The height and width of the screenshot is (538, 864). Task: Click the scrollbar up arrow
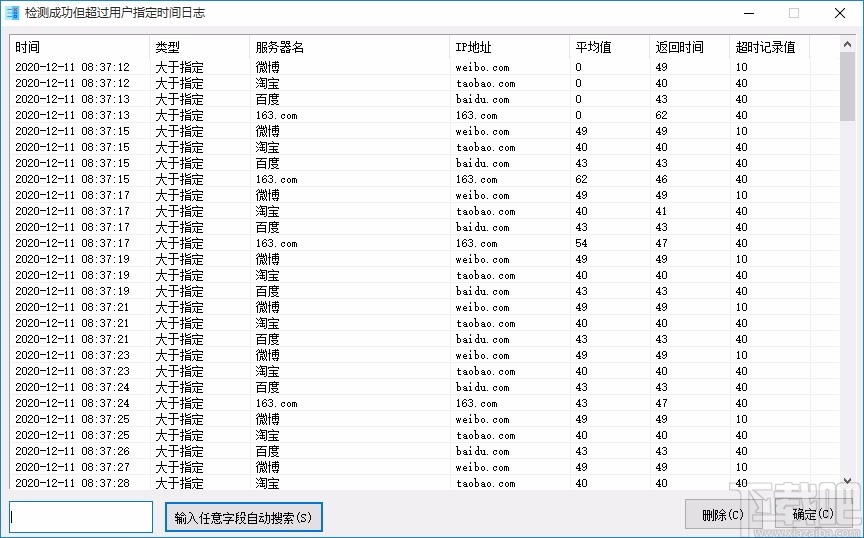tap(847, 44)
